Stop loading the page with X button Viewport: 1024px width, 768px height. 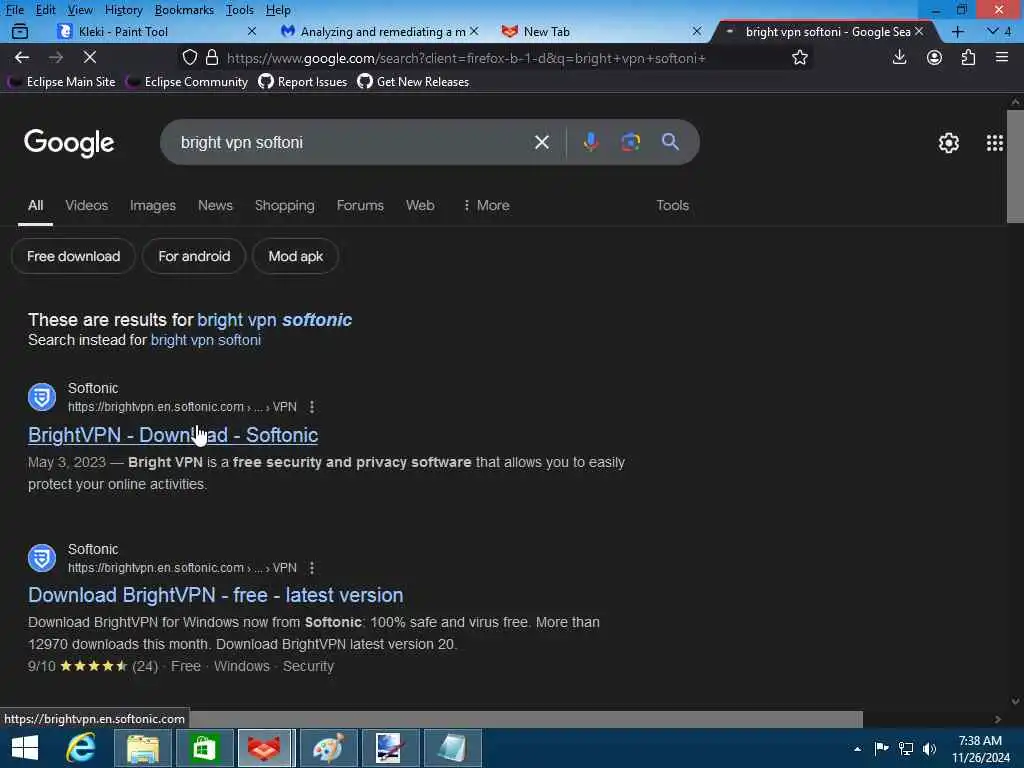pos(89,57)
